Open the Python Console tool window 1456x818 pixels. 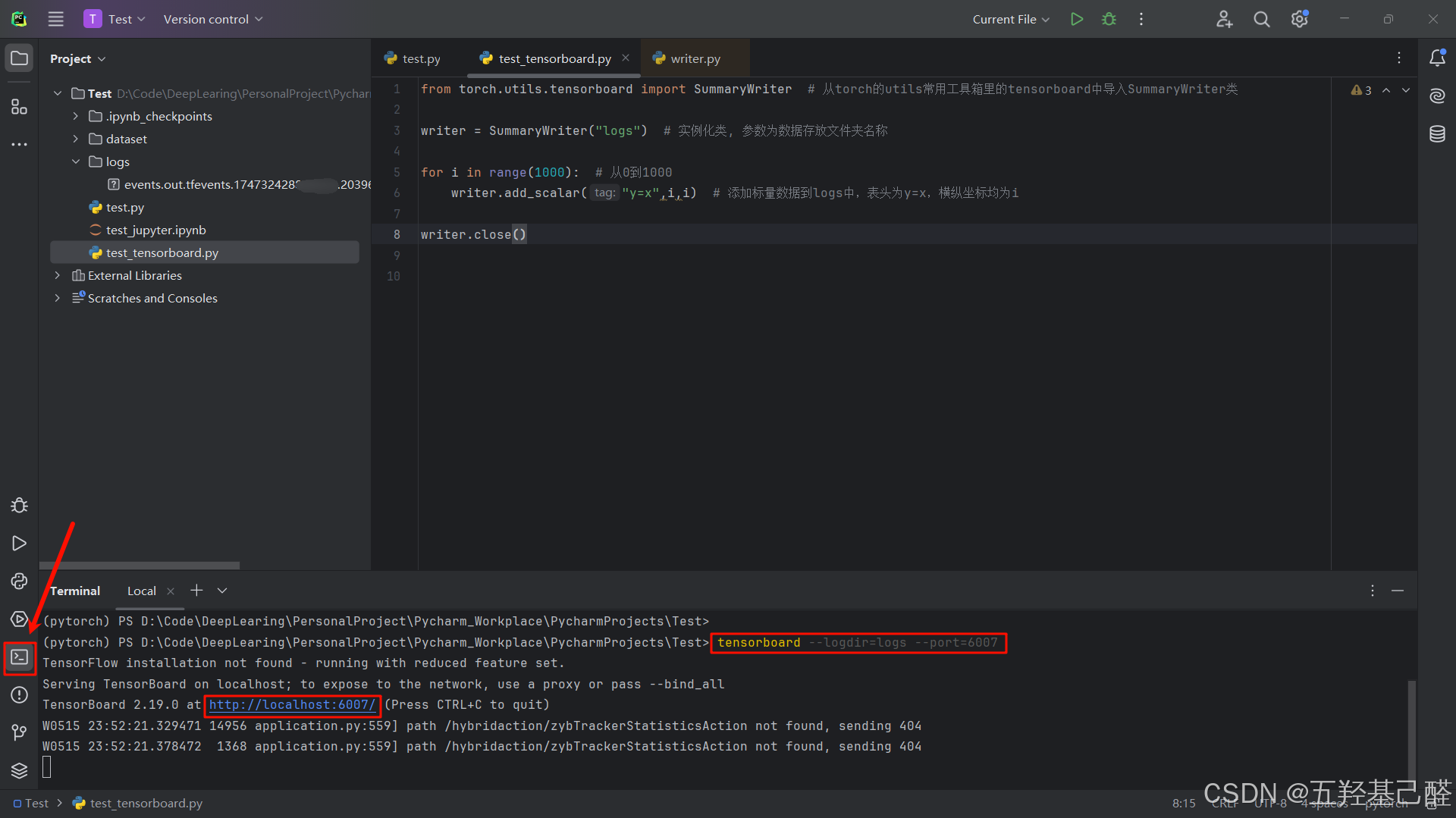tap(20, 581)
